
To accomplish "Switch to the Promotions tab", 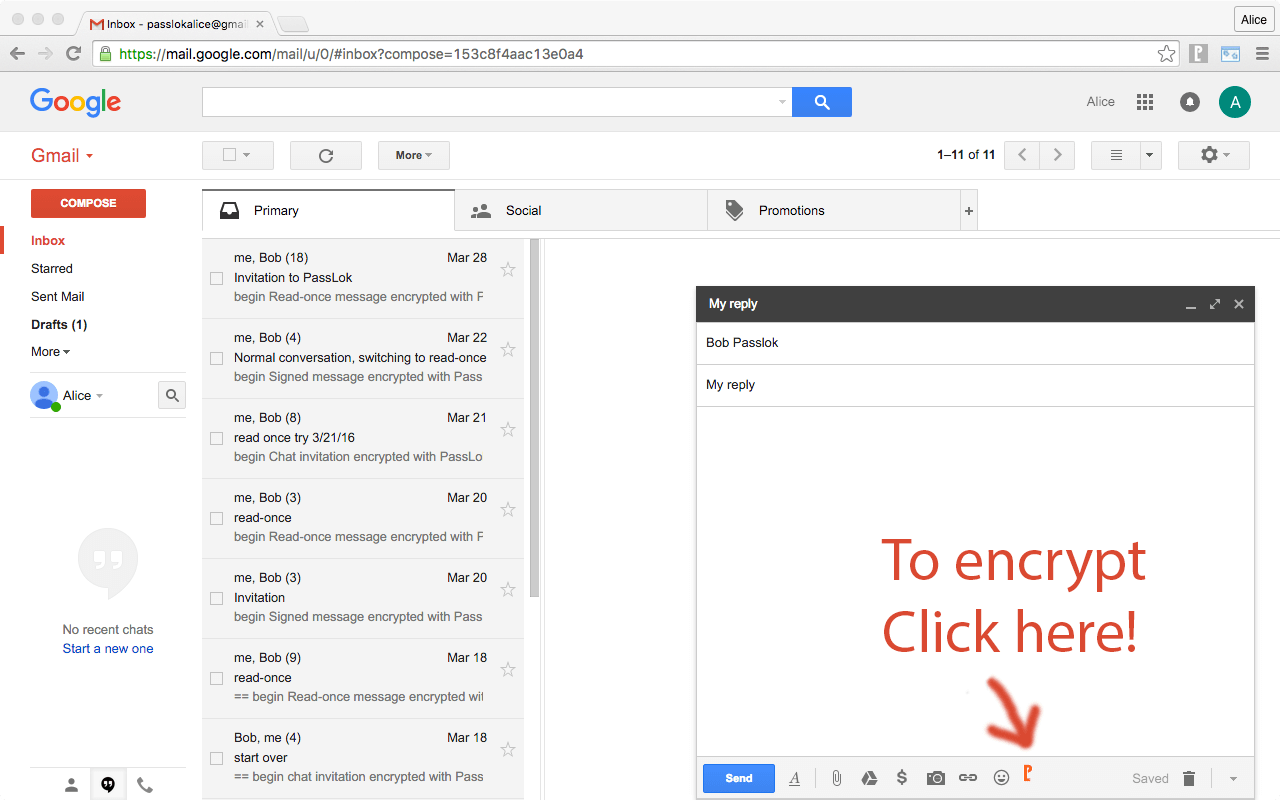I will 834,211.
